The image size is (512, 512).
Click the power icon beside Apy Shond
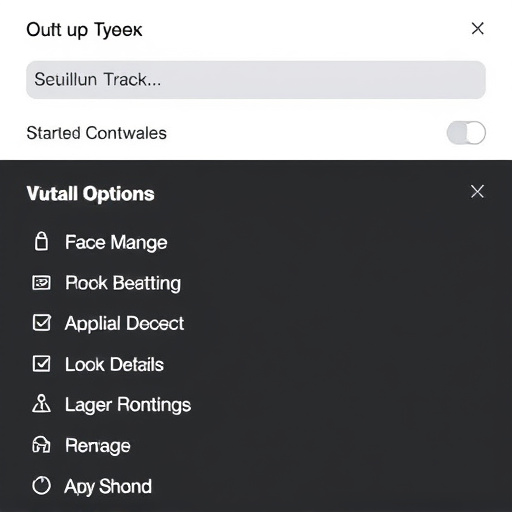tap(41, 486)
